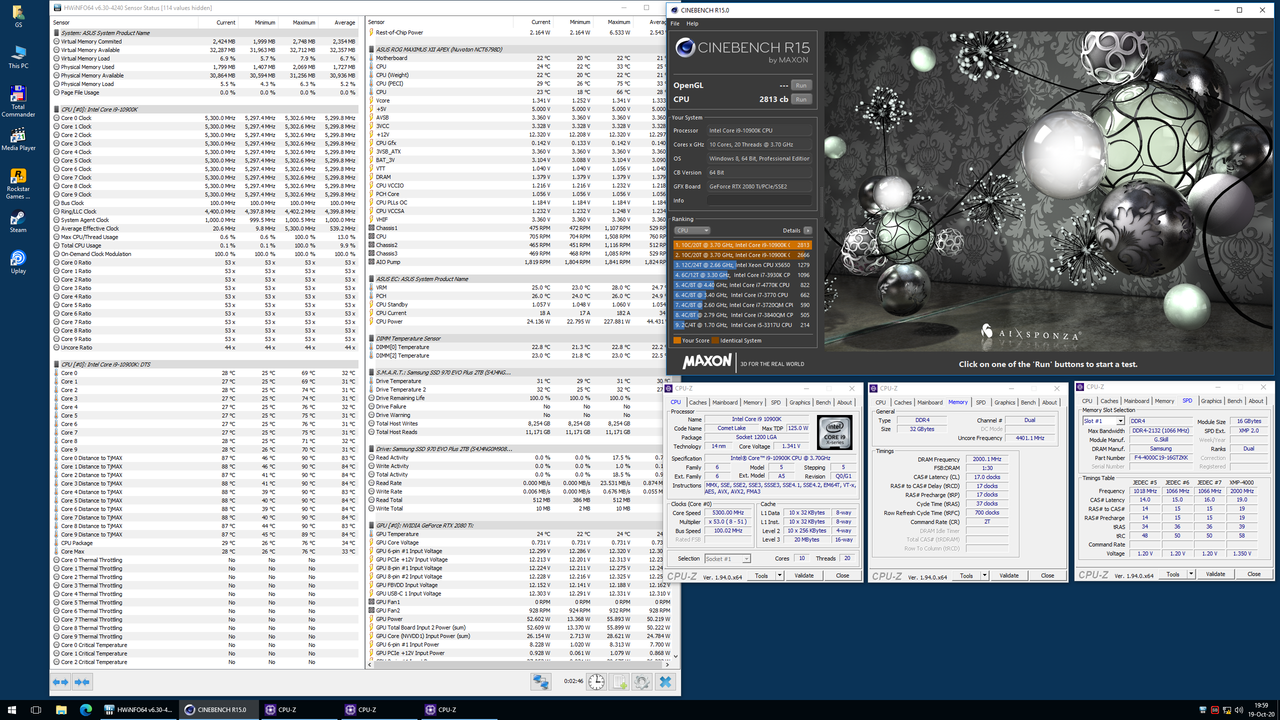This screenshot has height=720, width=1280.
Task: Switch to CINEBENCH R15.0 taskbar button
Action: click(x=217, y=709)
